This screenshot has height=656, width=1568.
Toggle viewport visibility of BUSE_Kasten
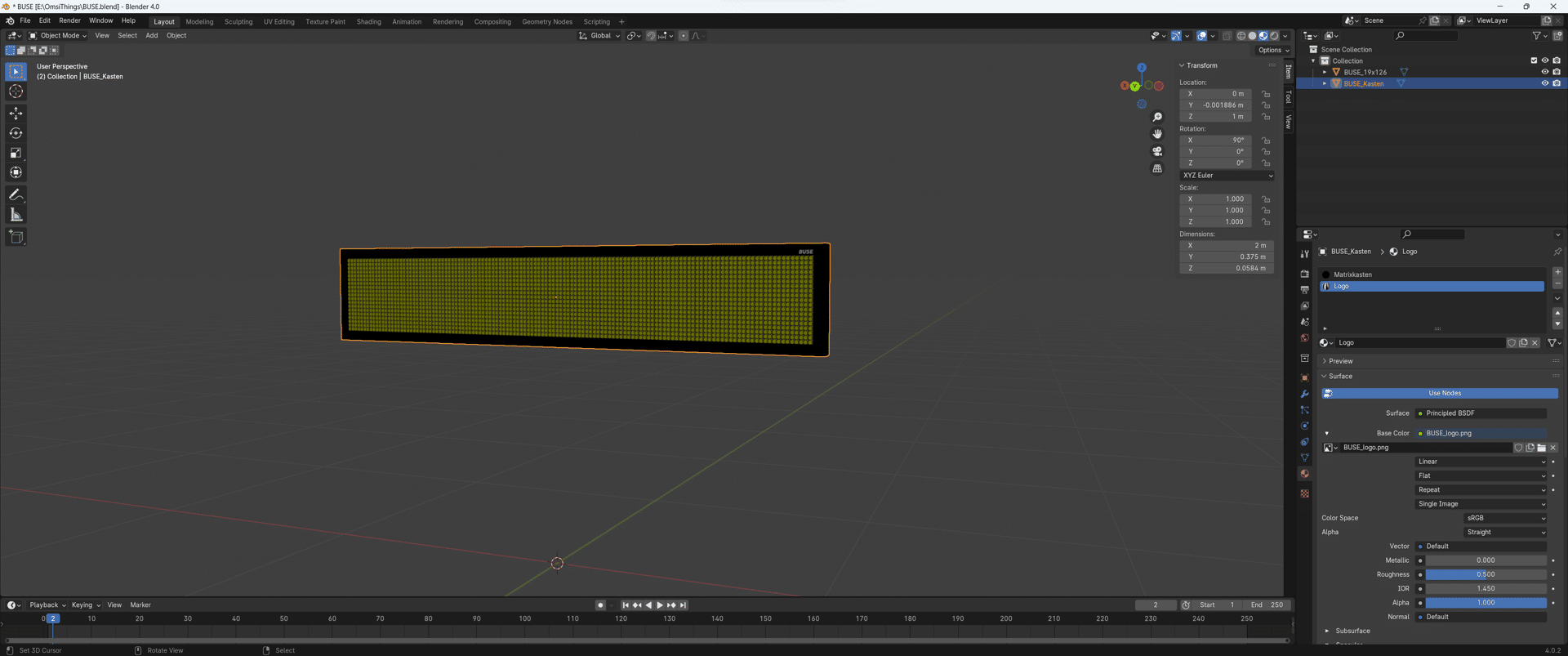(x=1544, y=83)
